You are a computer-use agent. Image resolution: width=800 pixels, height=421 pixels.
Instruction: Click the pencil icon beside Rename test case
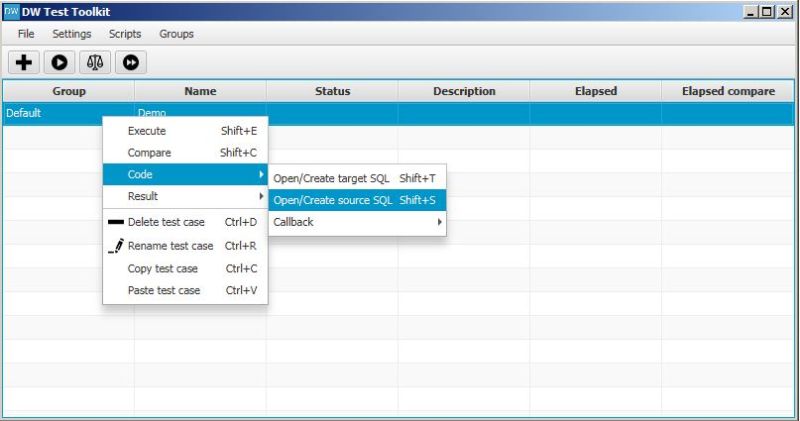pyautogui.click(x=116, y=246)
